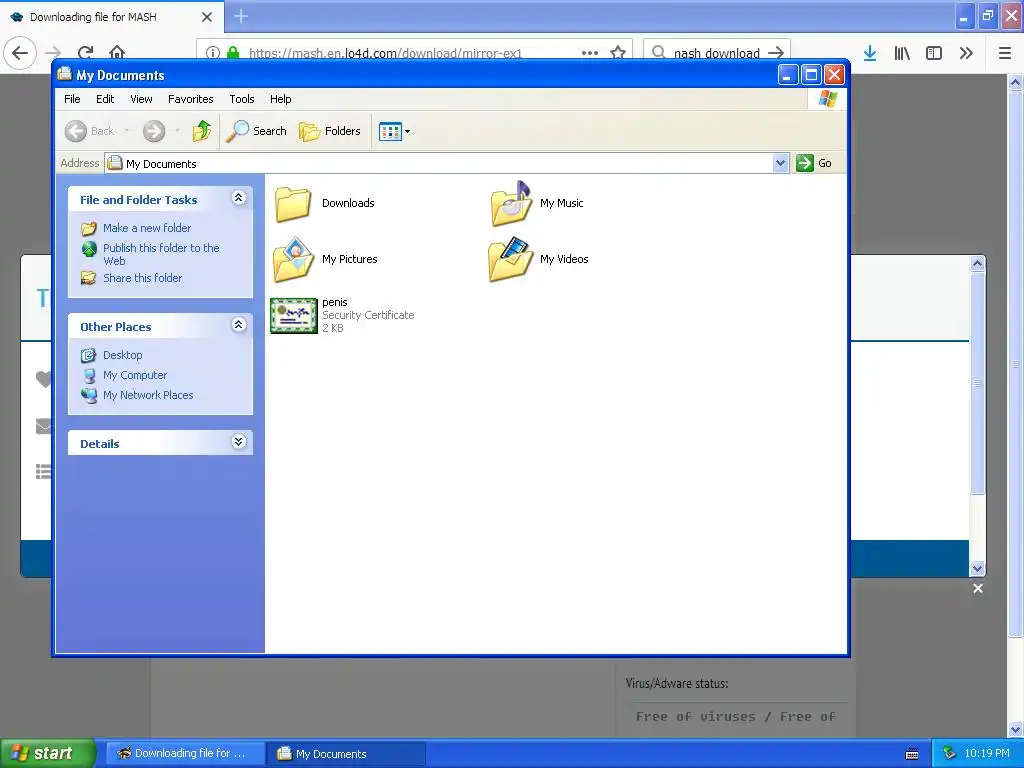Viewport: 1024px width, 768px height.
Task: Click the inner page scrollbar down arrow
Action: 978,568
